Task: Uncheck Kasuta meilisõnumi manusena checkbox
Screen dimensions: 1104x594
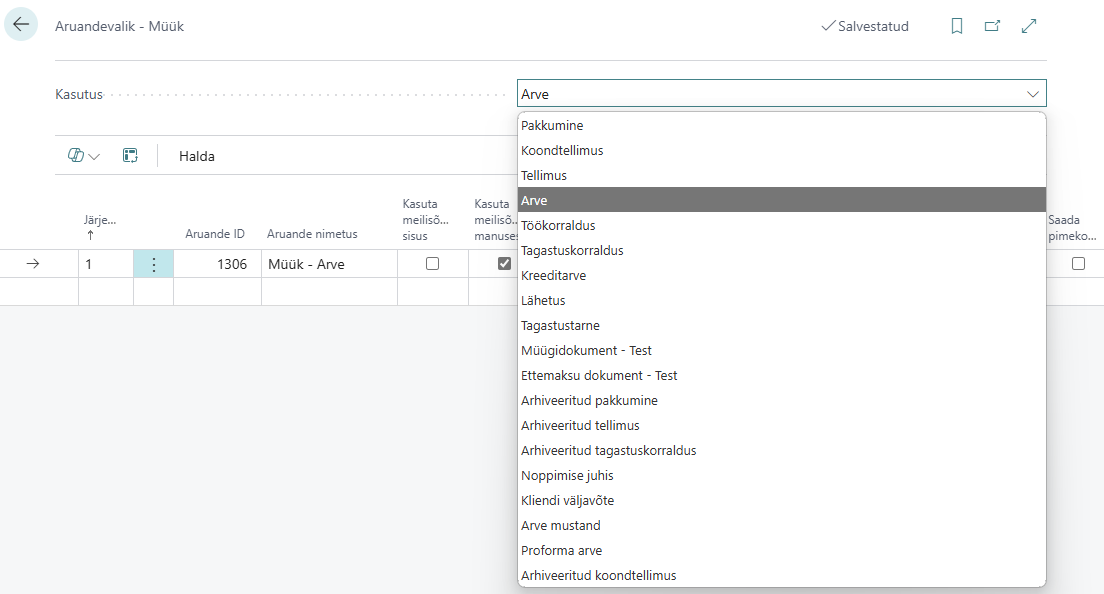Action: click(x=504, y=264)
